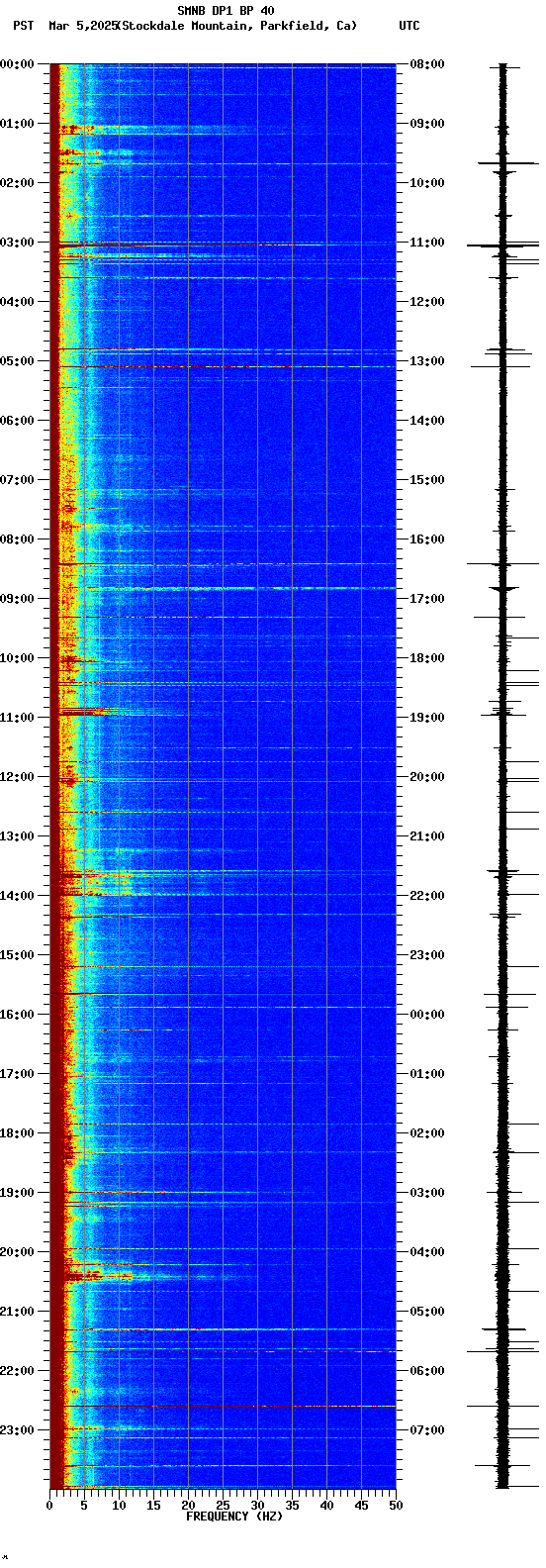
Task: Click the 'FREQUENCY (HZ)' axis label
Action: click(x=234, y=1517)
